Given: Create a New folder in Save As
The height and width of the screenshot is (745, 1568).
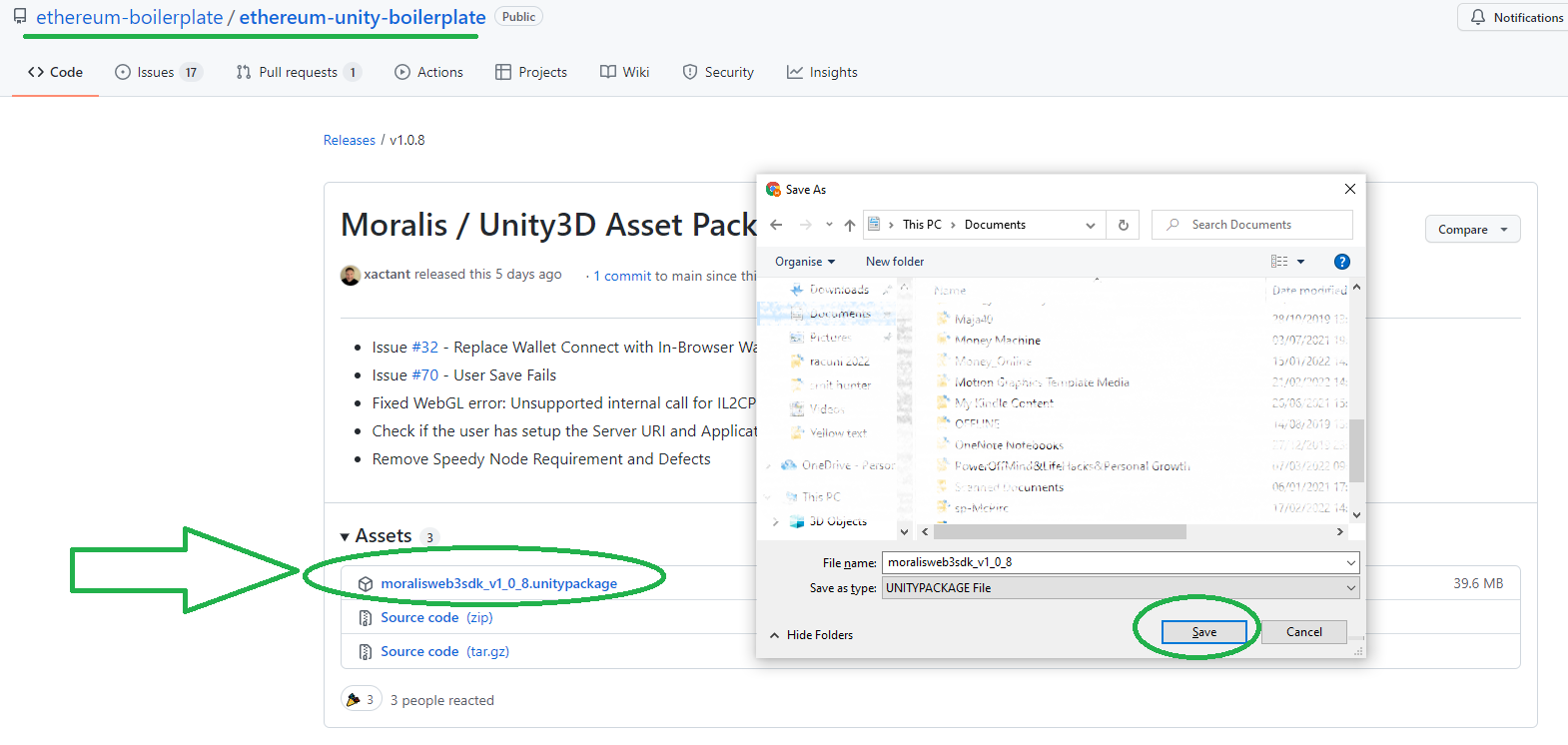Looking at the screenshot, I should pos(895,262).
